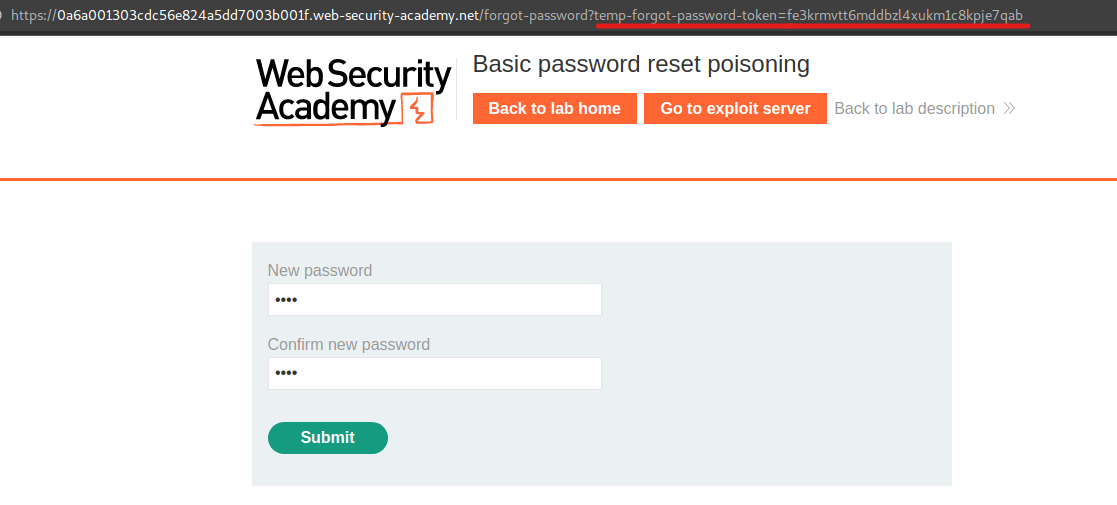Click the Web Security text in the logo
1117x505 pixels.
(353, 75)
